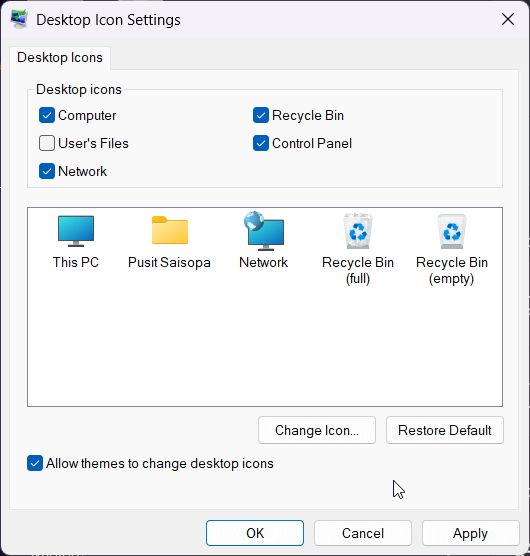Image resolution: width=530 pixels, height=556 pixels.
Task: Click the "Network" label under the globe icon
Action: (263, 262)
